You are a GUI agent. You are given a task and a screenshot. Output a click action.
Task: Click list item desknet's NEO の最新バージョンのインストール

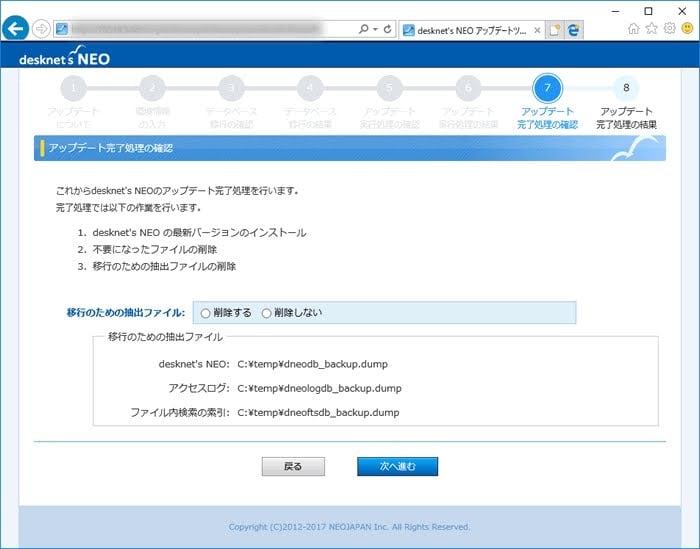pyautogui.click(x=199, y=233)
